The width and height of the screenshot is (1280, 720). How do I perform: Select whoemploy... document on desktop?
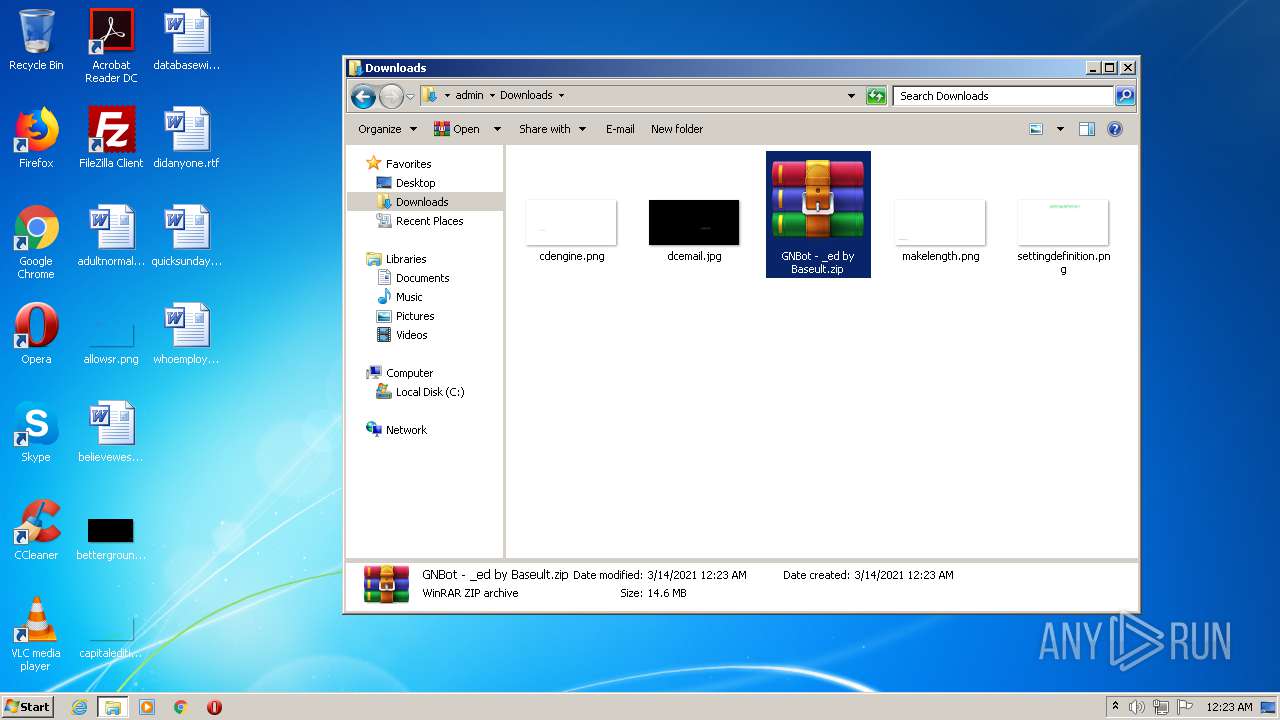[x=186, y=334]
